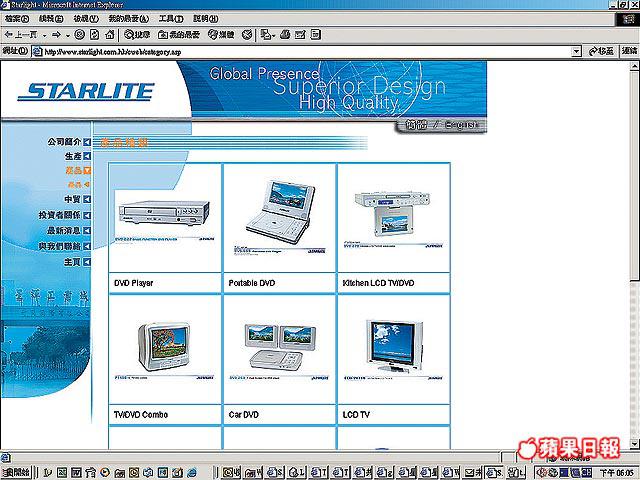Screen dimensions: 640x480
Task: Click the Car DVD product image
Action: coord(279,351)
